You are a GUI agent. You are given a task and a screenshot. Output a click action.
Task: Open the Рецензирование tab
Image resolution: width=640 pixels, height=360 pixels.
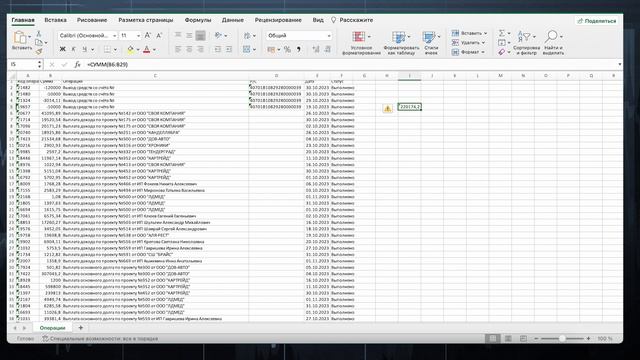[278, 20]
